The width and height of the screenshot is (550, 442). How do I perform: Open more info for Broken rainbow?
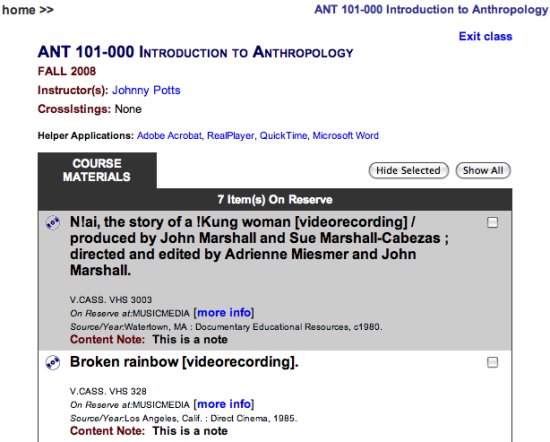click(x=224, y=404)
